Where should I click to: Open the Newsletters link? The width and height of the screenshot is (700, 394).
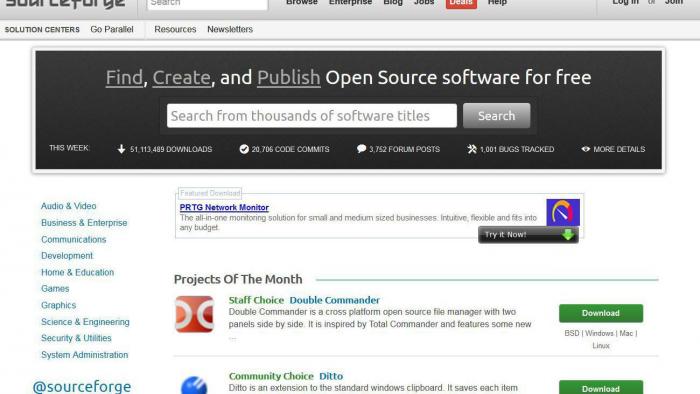point(230,29)
